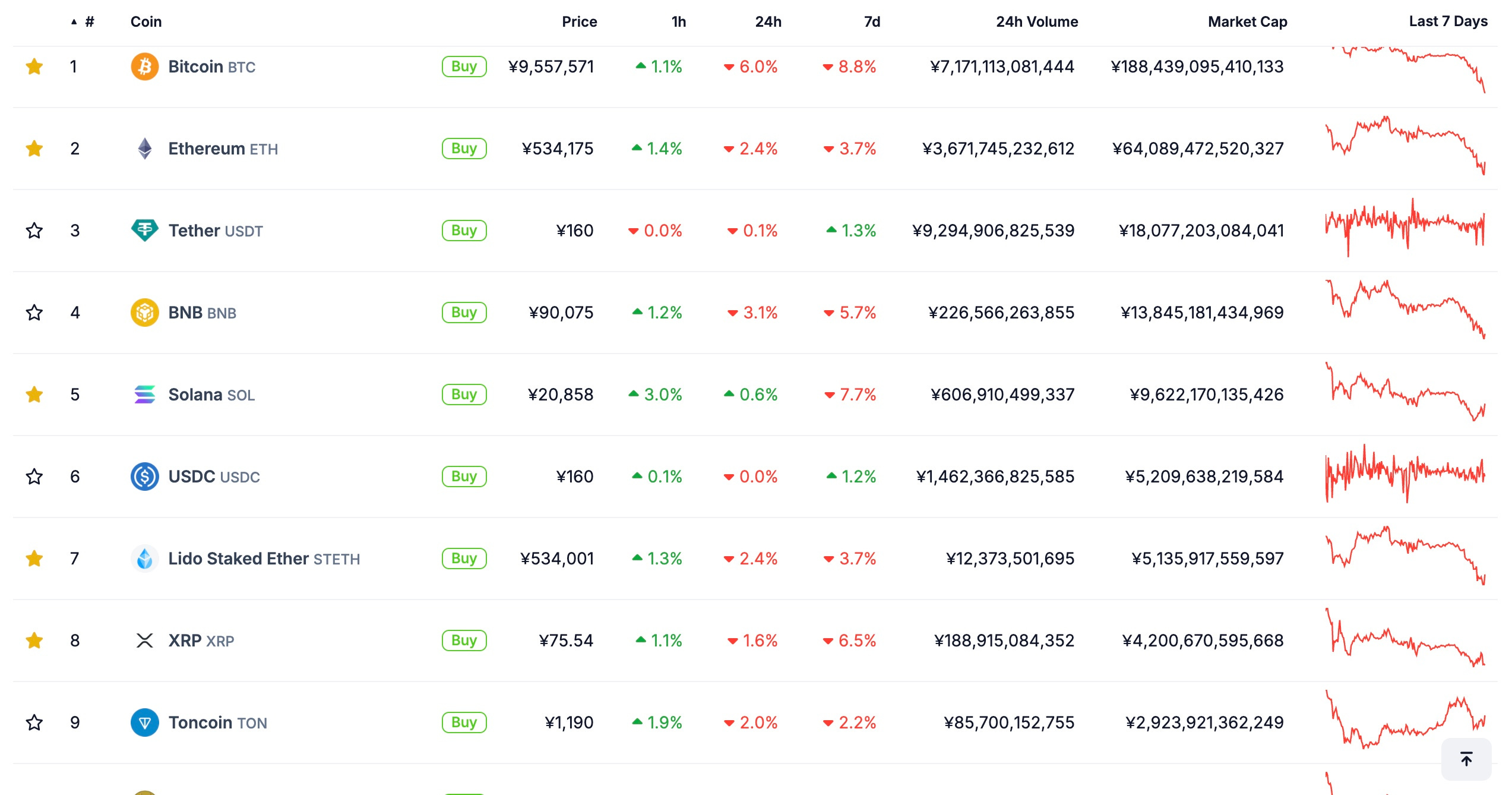Open Bitcoin's 7-day sparkline chart

pos(1406,69)
